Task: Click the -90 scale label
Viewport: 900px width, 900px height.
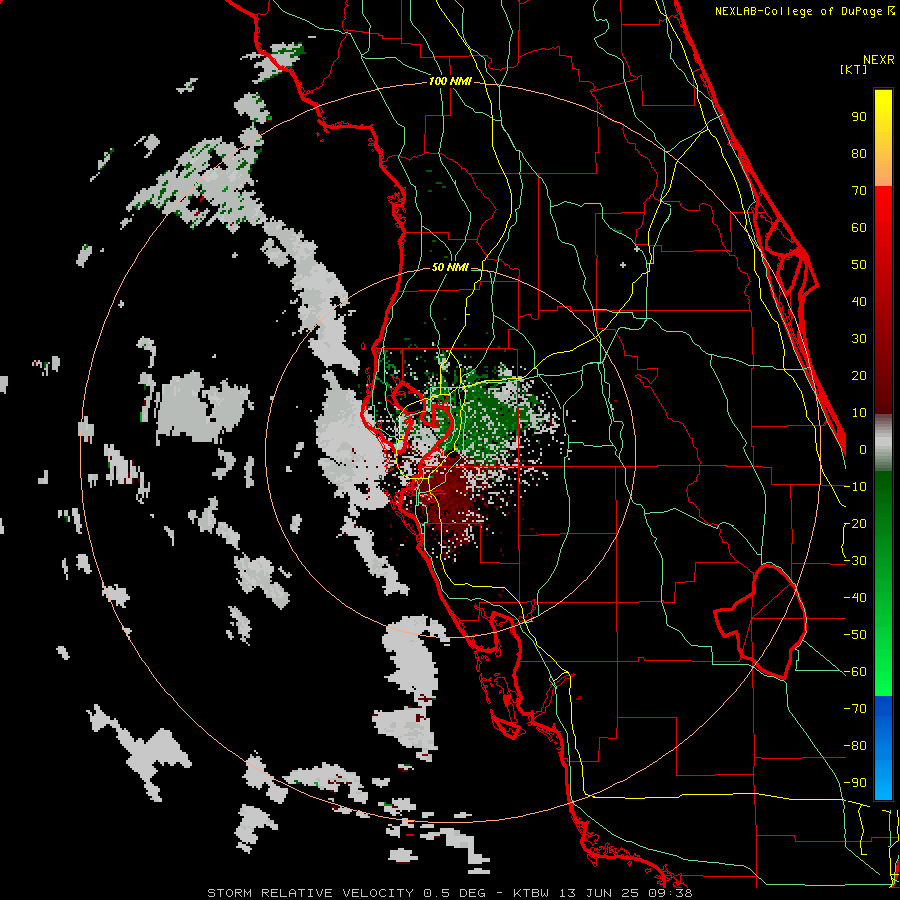Action: 855,783
